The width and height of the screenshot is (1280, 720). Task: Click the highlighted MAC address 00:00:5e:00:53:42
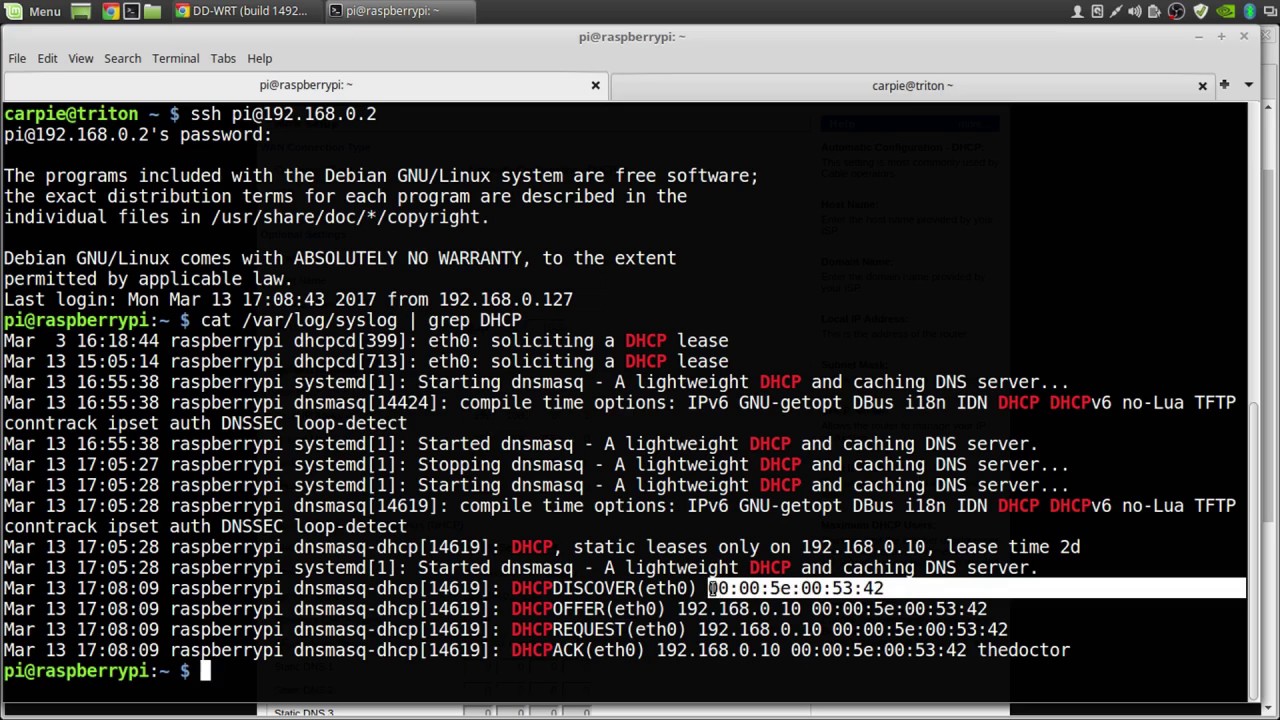click(x=796, y=588)
